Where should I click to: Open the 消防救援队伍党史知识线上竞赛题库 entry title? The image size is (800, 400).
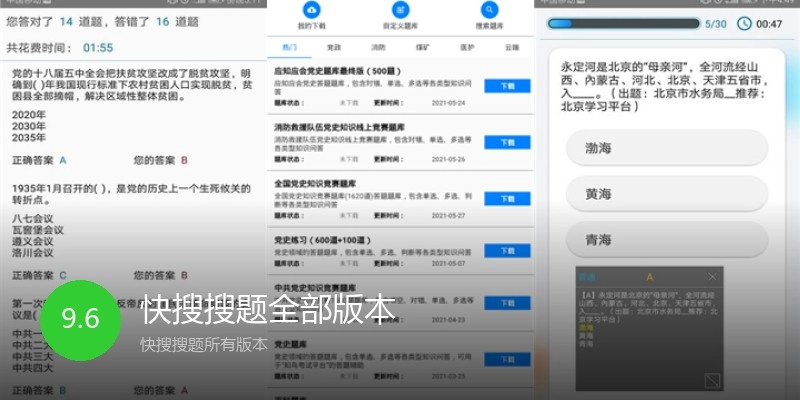[339, 127]
